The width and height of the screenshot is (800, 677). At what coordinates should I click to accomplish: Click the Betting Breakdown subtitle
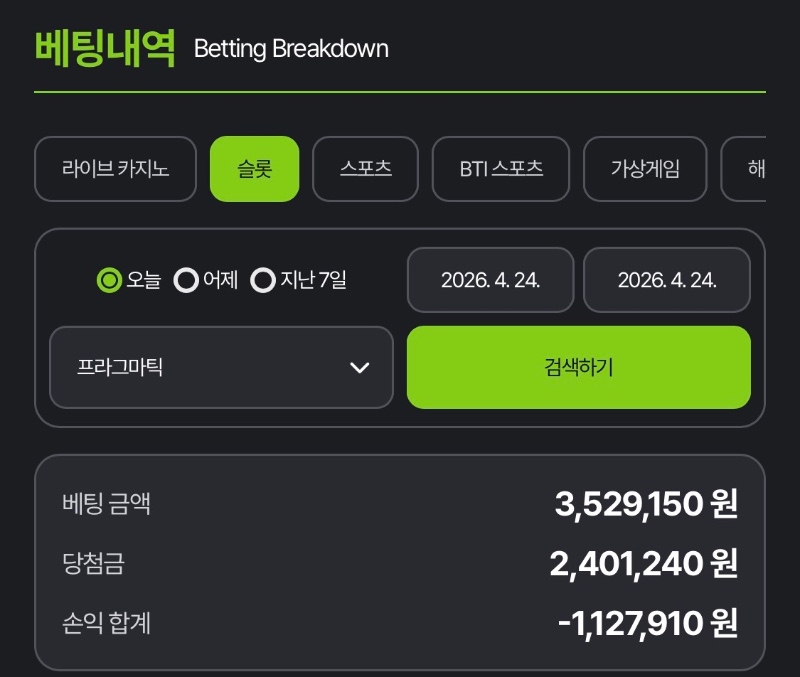[291, 48]
